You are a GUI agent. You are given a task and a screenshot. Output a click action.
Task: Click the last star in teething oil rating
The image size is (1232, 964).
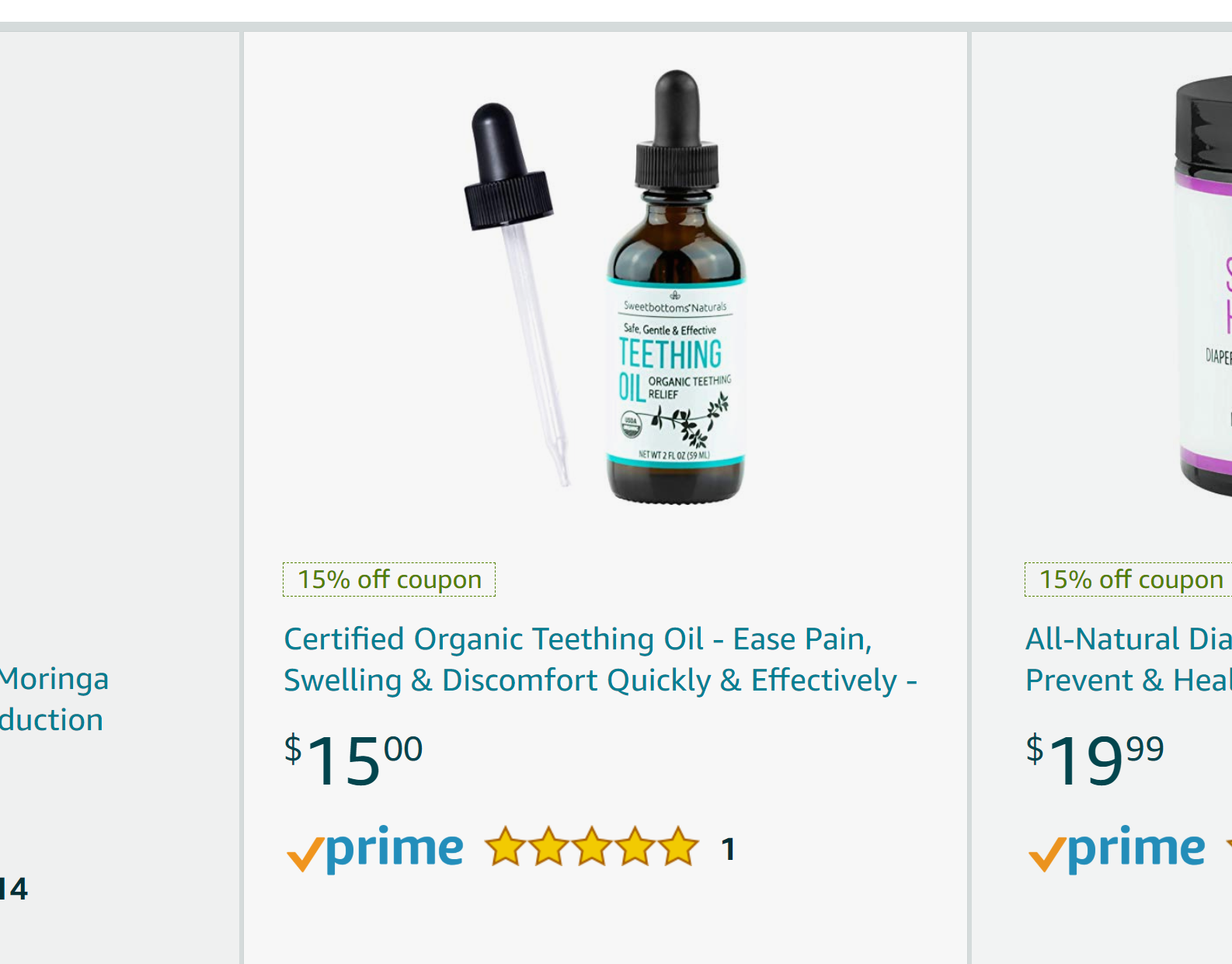click(x=679, y=847)
